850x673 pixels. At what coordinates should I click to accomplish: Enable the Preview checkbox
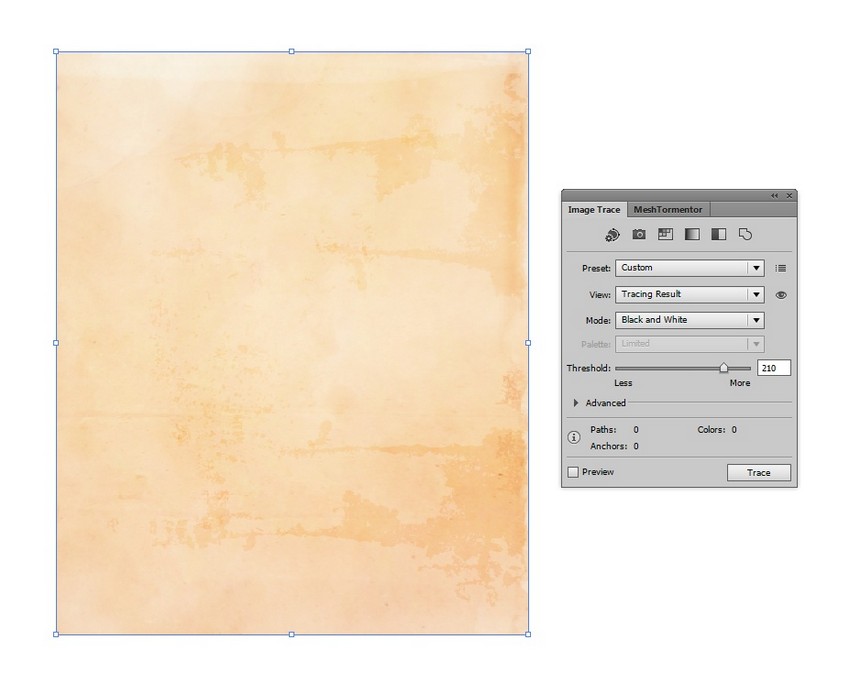click(x=572, y=471)
